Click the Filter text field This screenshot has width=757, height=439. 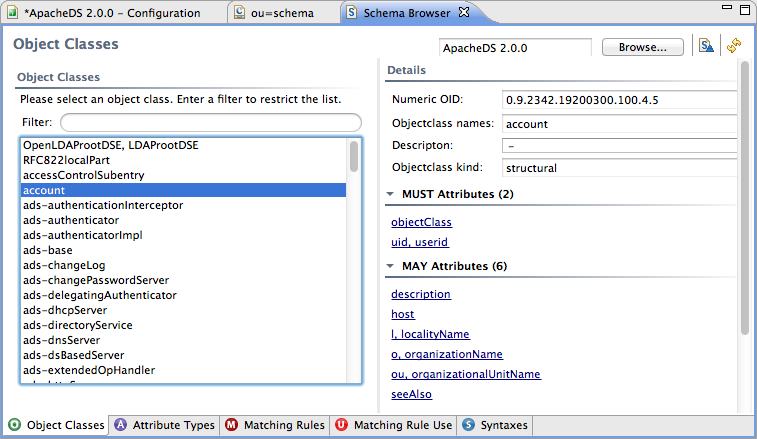210,122
